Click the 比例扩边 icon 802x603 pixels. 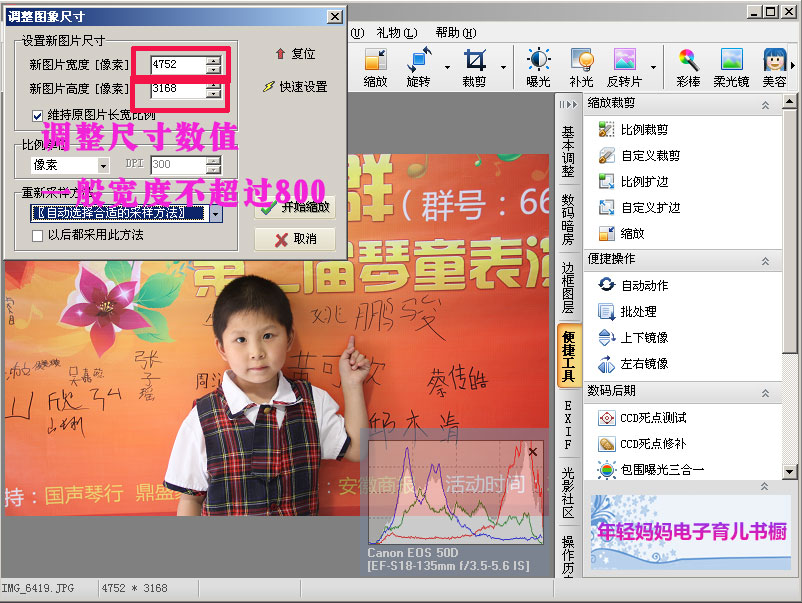click(x=607, y=182)
